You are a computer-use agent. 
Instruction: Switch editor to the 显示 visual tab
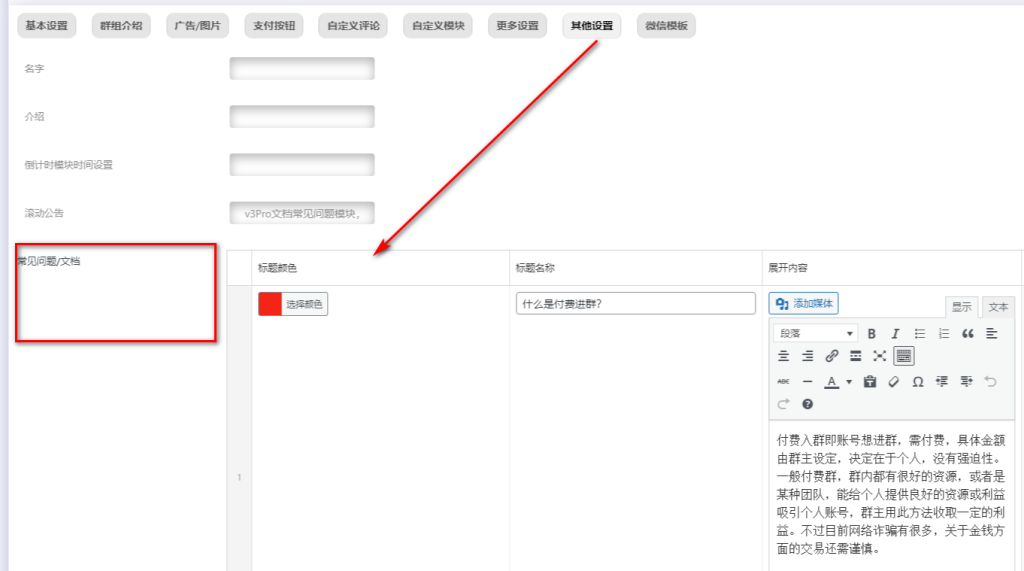[x=961, y=306]
